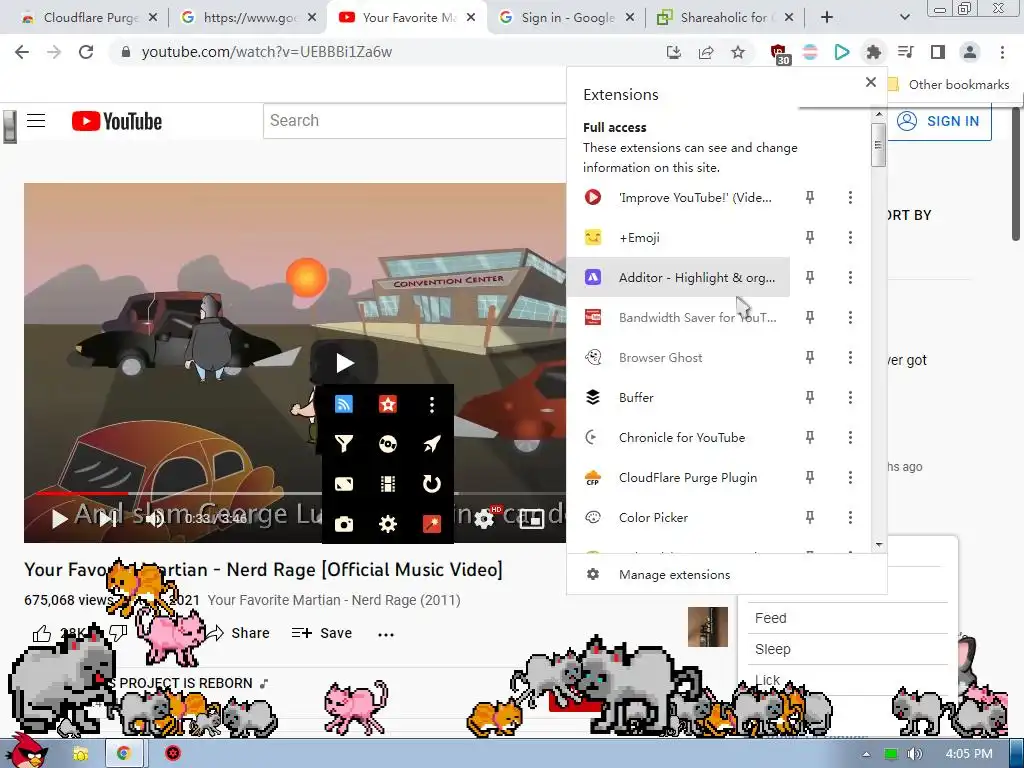Launch the Color Picker extension
This screenshot has width=1024, height=768.
point(679,517)
